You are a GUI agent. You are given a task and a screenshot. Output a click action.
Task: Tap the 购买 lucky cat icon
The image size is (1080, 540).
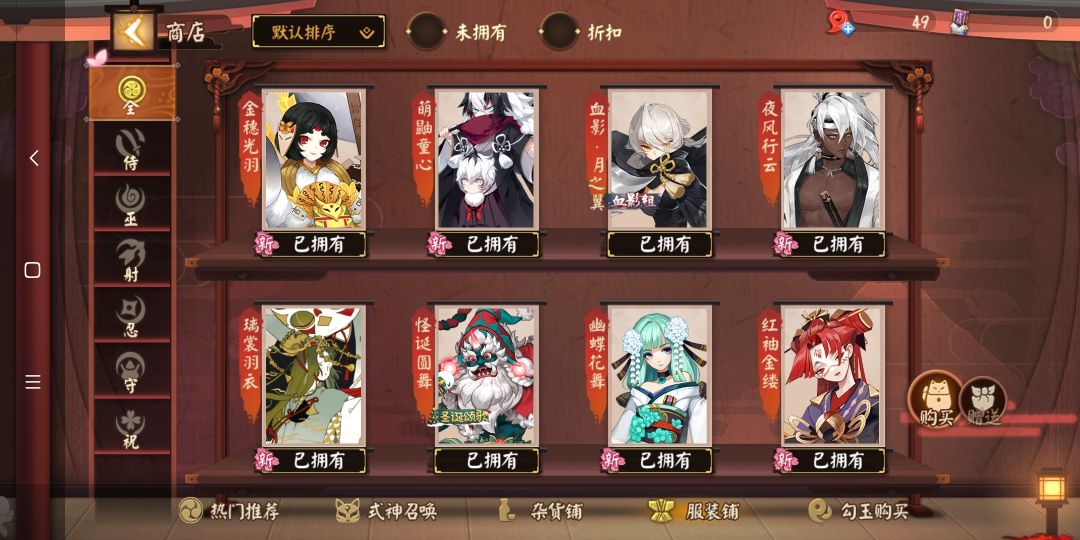tap(935, 399)
